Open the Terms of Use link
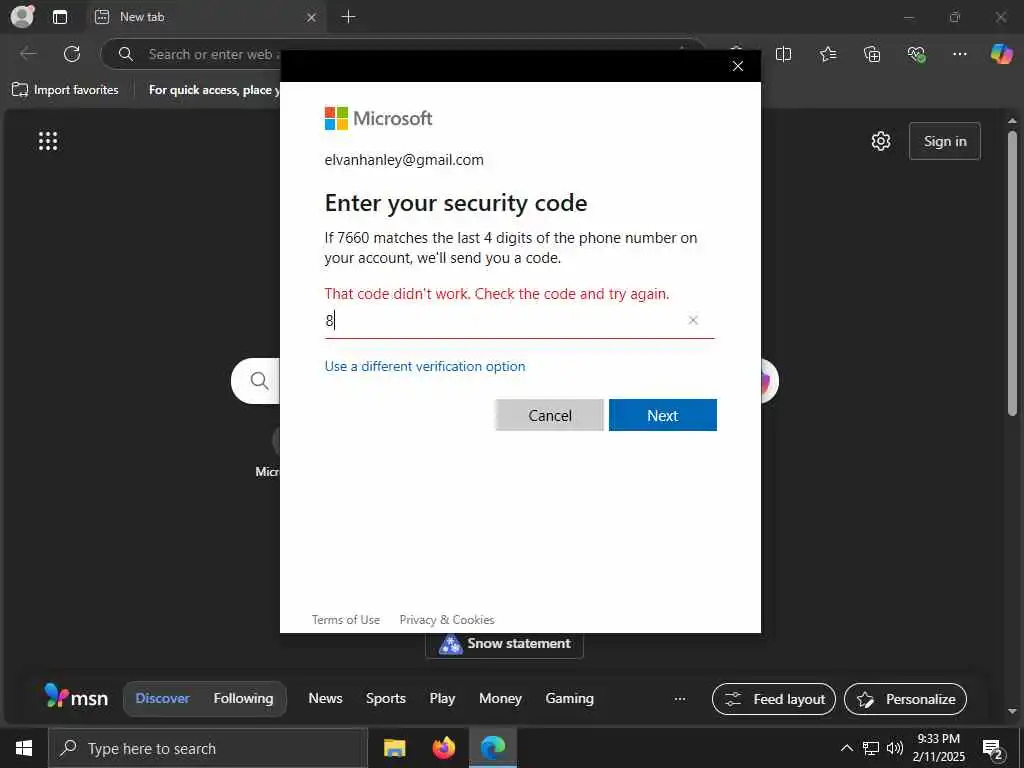 point(345,620)
